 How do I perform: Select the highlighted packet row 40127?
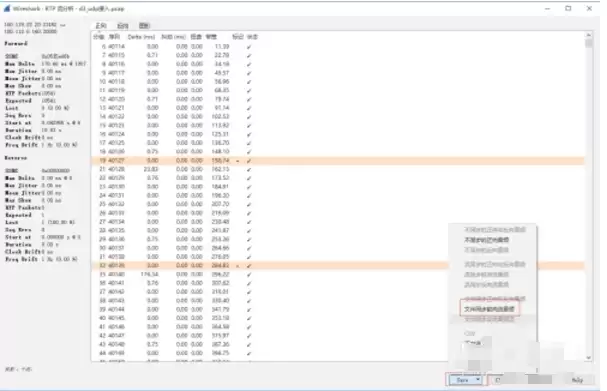tap(338, 160)
